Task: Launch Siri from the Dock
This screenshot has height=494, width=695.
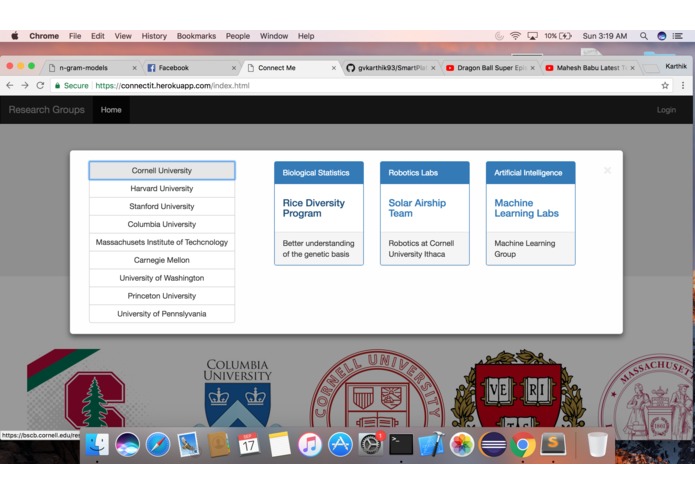Action: pos(127,444)
